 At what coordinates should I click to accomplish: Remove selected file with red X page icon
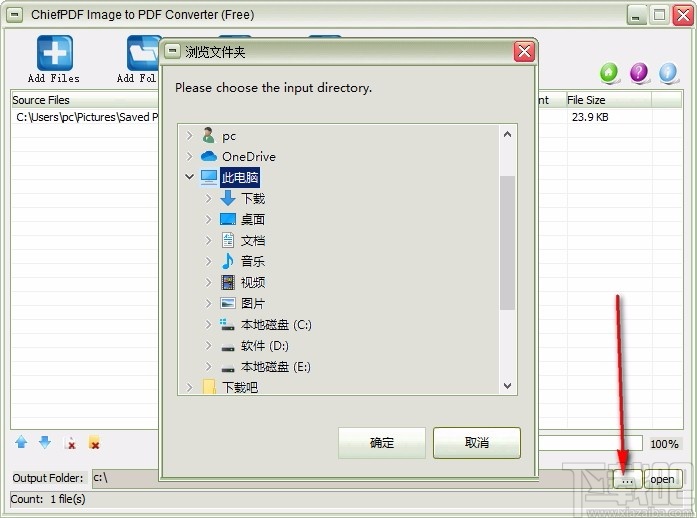click(70, 443)
